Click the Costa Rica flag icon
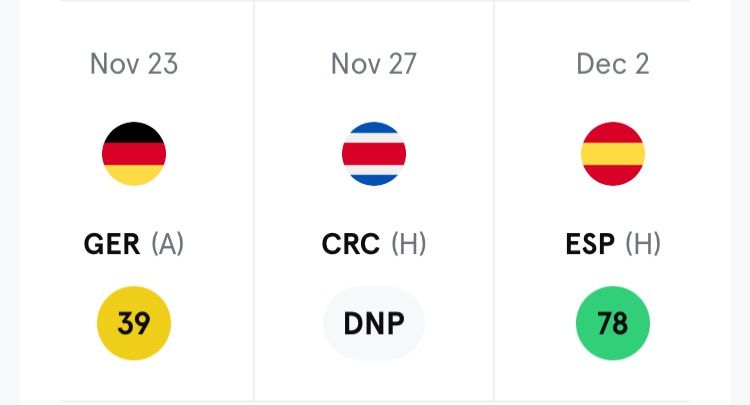Image resolution: width=750 pixels, height=405 pixels. (374, 154)
